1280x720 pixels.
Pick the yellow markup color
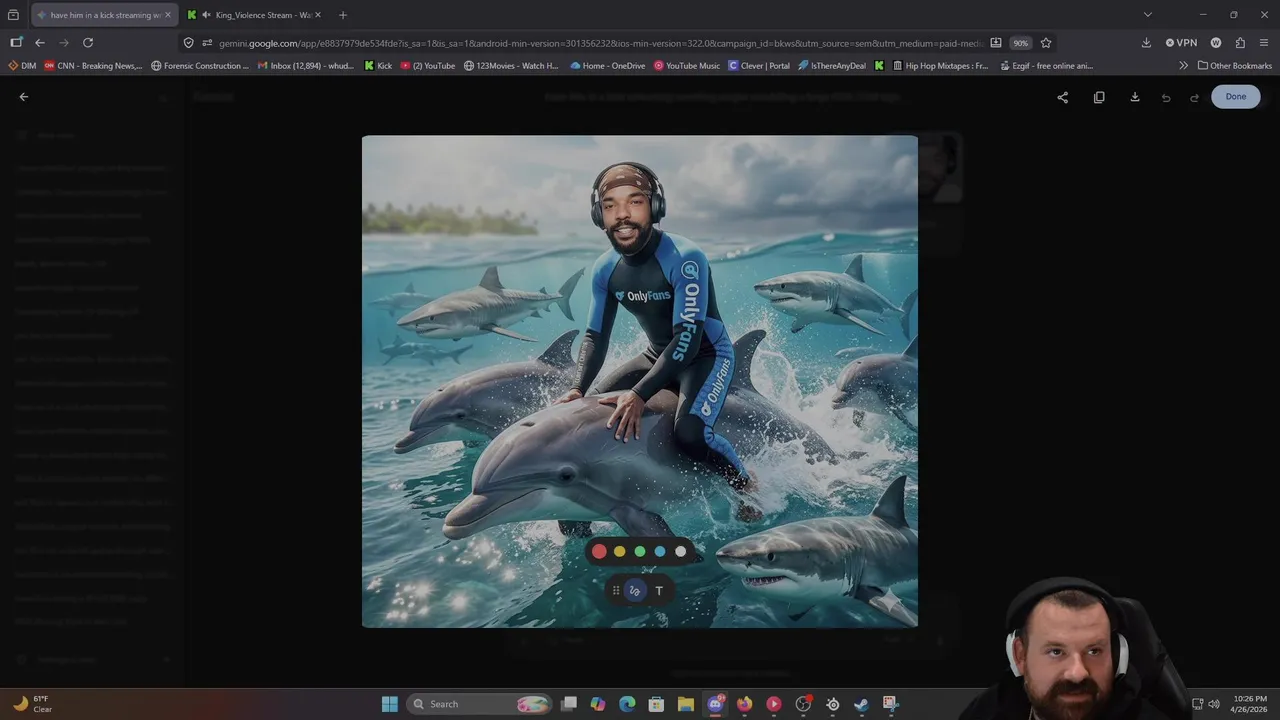619,551
